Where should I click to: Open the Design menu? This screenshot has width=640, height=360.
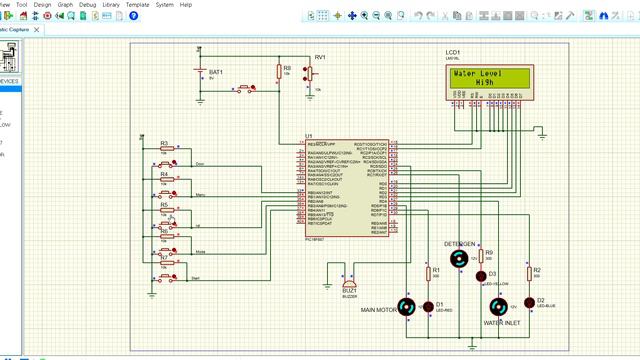pos(42,5)
